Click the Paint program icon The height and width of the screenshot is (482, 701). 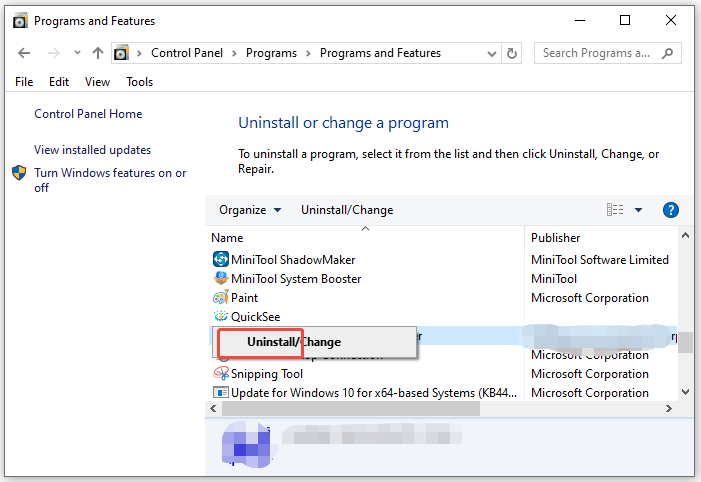tap(220, 297)
